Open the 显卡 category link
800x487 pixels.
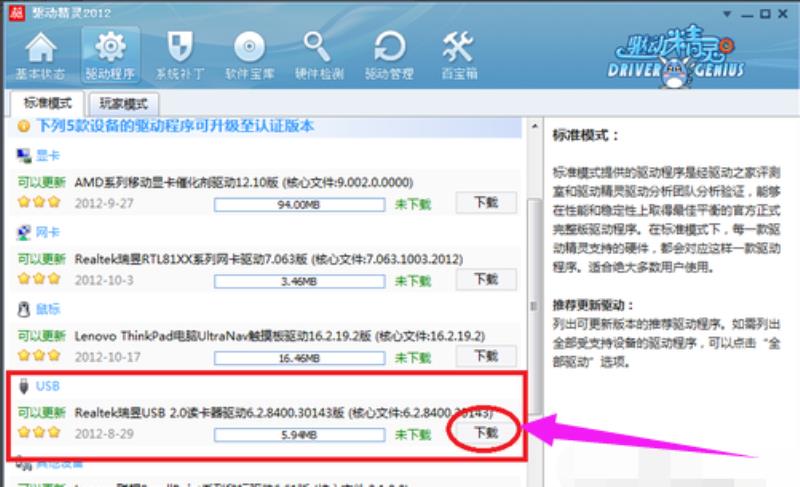pyautogui.click(x=48, y=156)
